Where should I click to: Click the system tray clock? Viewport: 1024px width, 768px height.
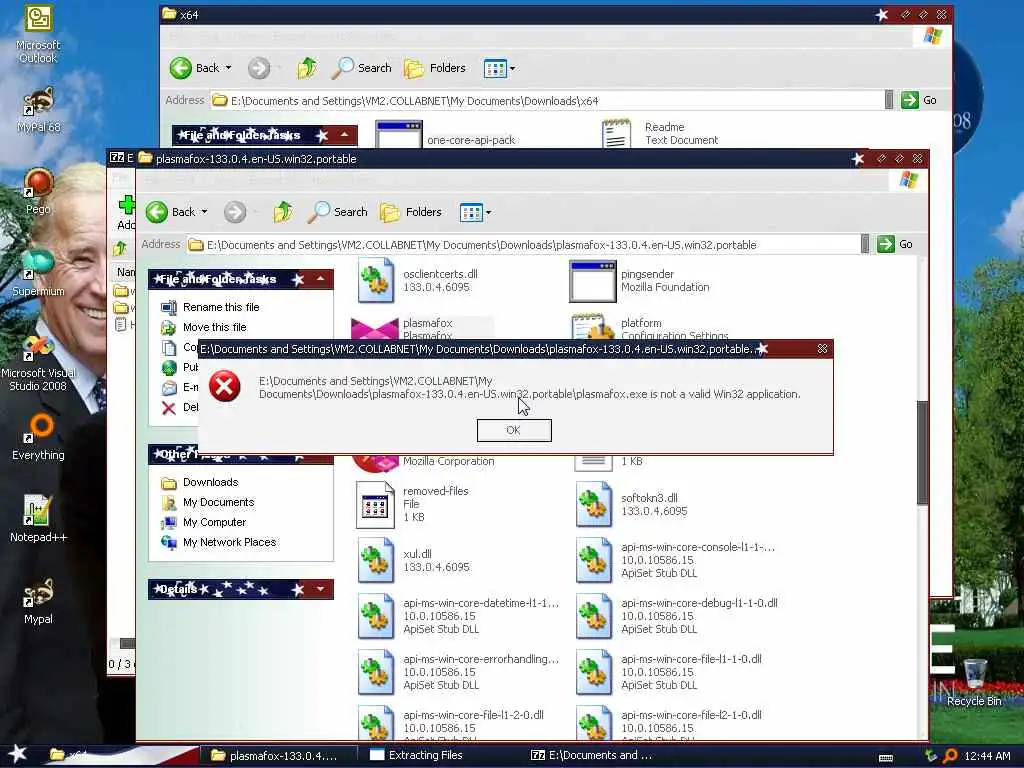[x=987, y=756]
